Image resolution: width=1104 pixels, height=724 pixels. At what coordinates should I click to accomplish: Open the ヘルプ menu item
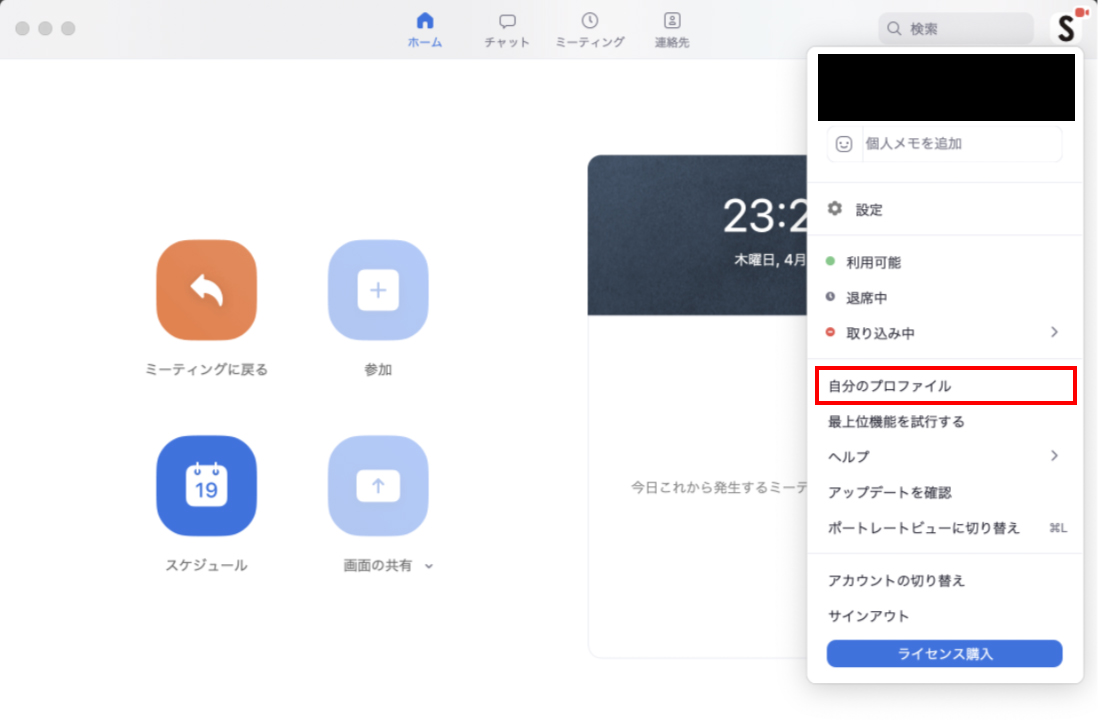[944, 456]
